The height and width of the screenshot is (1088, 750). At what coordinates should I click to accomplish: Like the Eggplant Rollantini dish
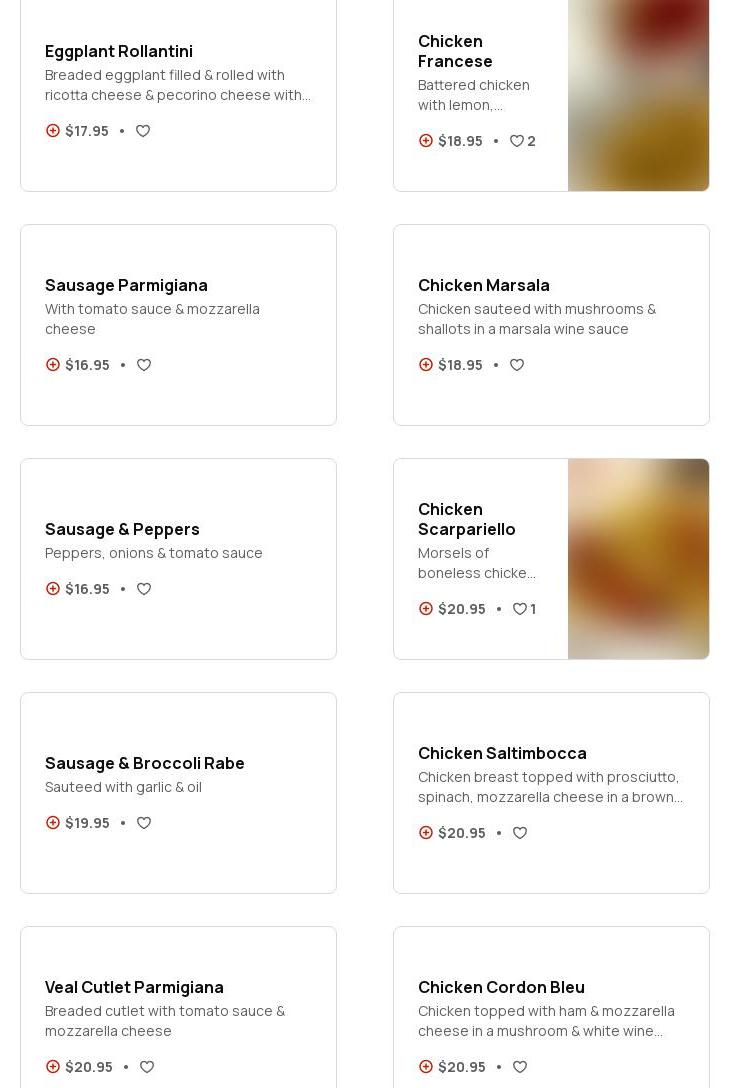(143, 131)
